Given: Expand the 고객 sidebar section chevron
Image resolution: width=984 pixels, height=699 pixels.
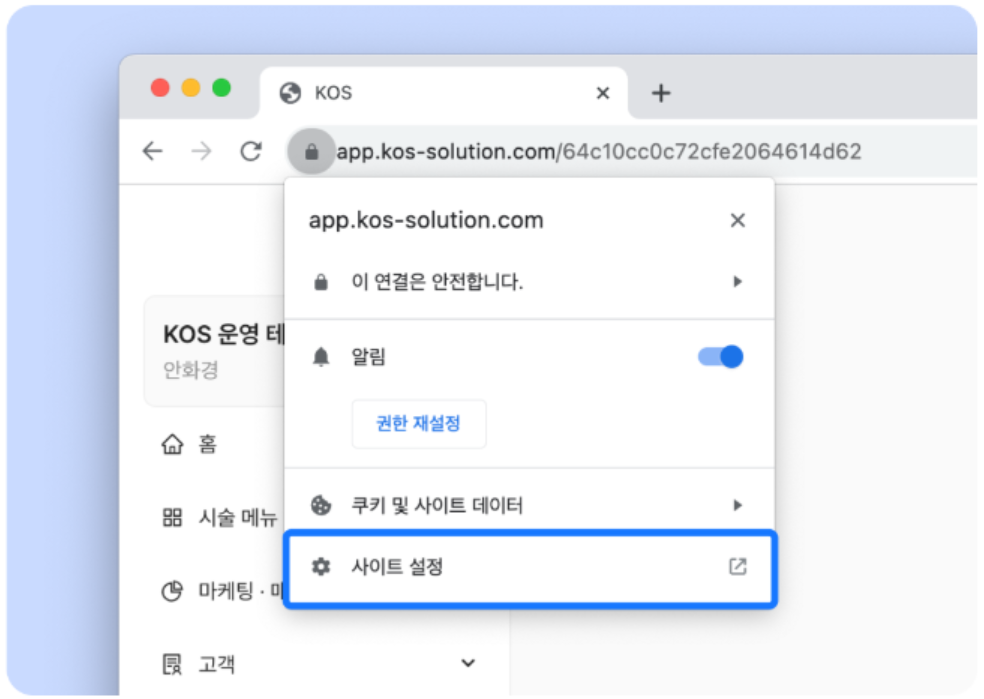Looking at the screenshot, I should pos(468,663).
